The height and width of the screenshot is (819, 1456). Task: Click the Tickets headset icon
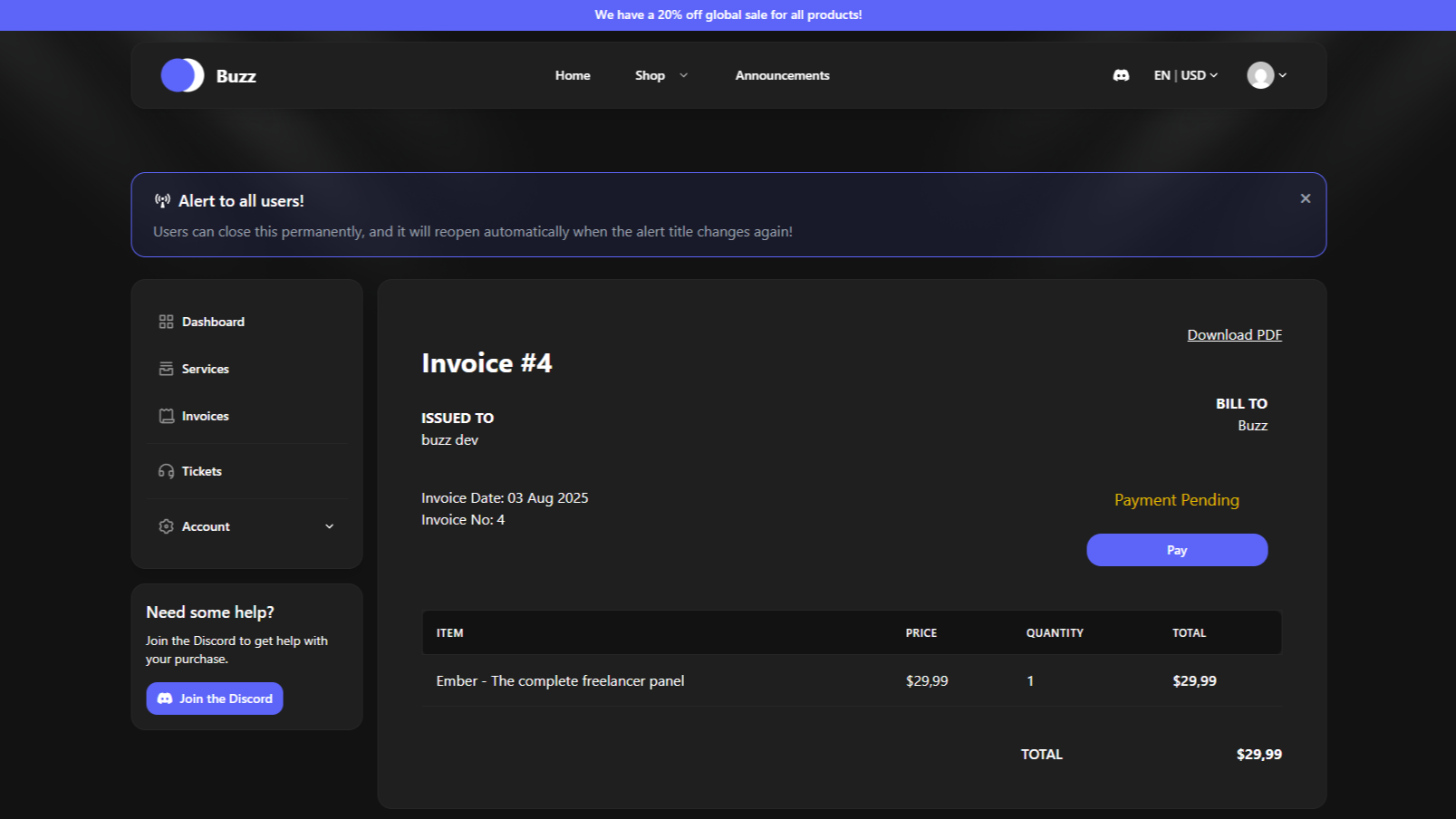point(166,471)
